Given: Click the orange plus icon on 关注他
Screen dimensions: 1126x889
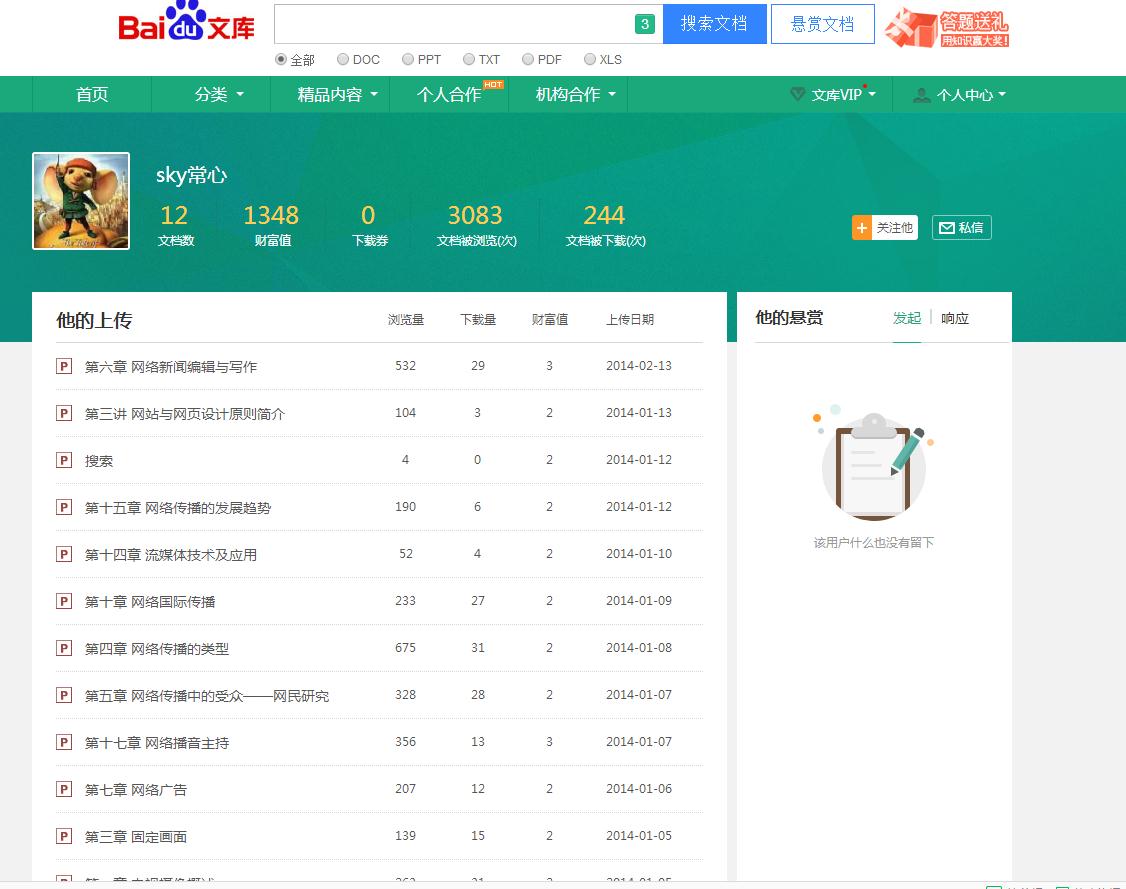Looking at the screenshot, I should (862, 228).
